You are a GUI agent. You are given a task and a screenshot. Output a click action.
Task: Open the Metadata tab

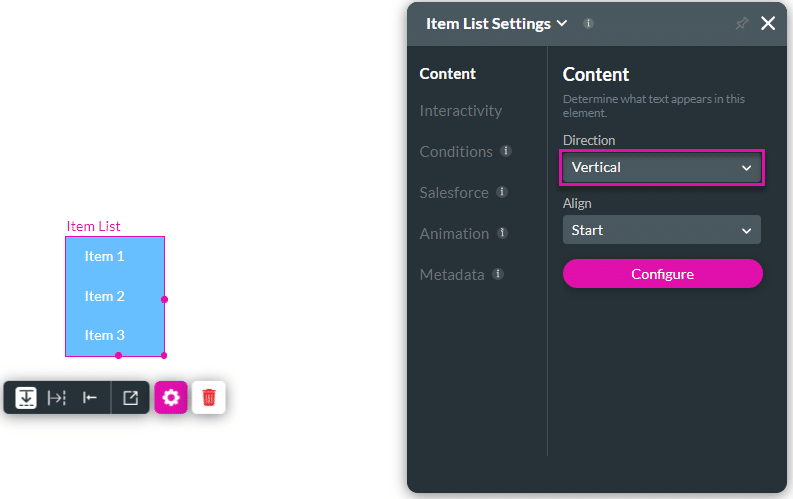coord(452,274)
